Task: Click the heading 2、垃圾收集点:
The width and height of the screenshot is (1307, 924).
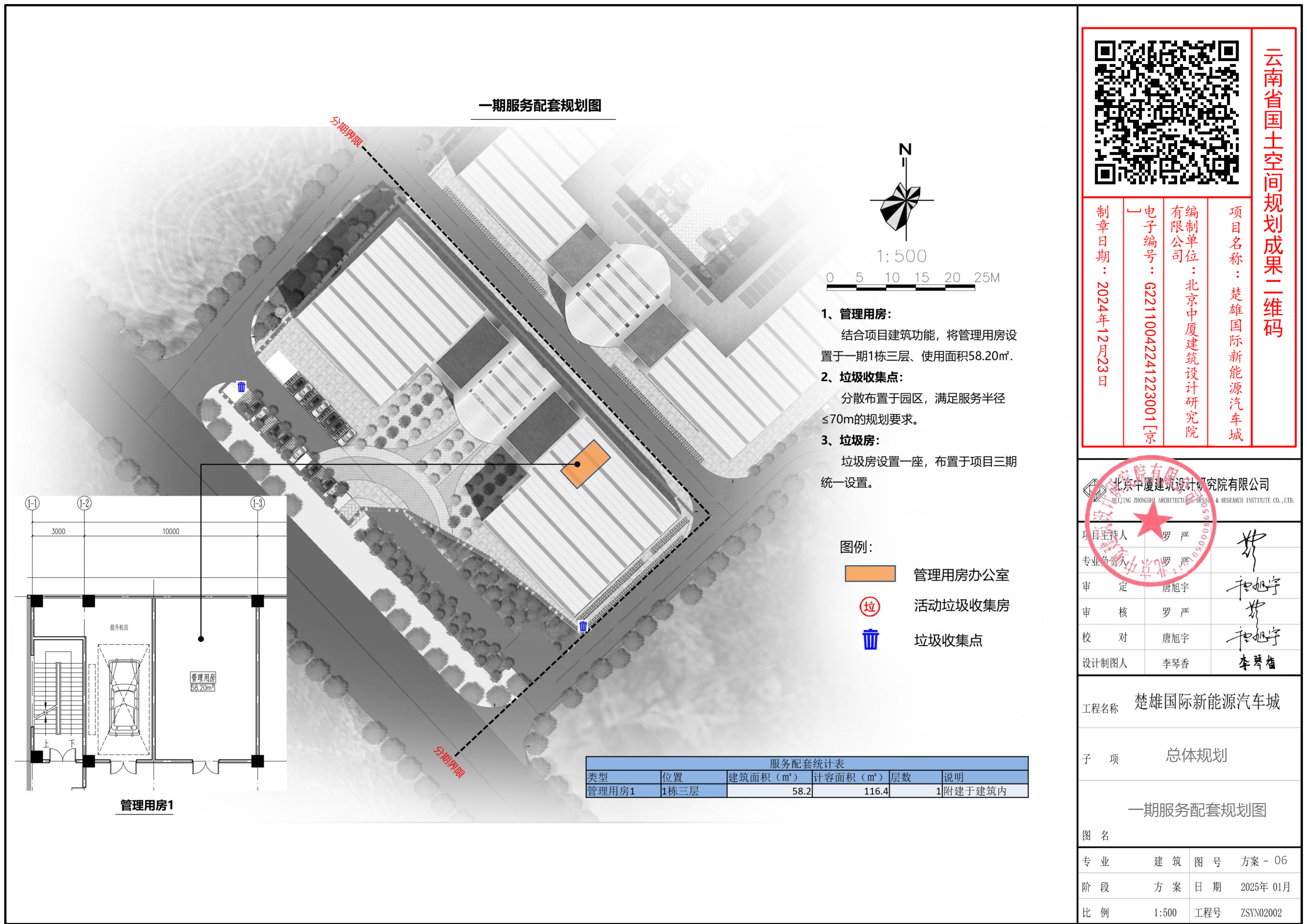Action: point(862,377)
